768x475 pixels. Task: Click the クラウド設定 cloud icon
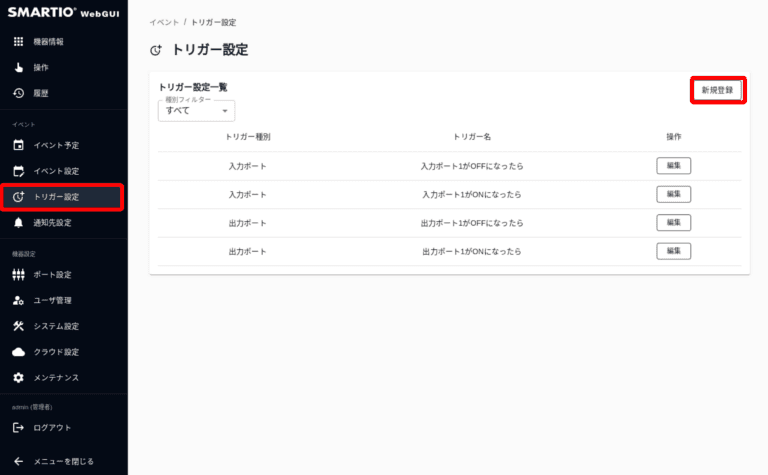click(x=18, y=352)
